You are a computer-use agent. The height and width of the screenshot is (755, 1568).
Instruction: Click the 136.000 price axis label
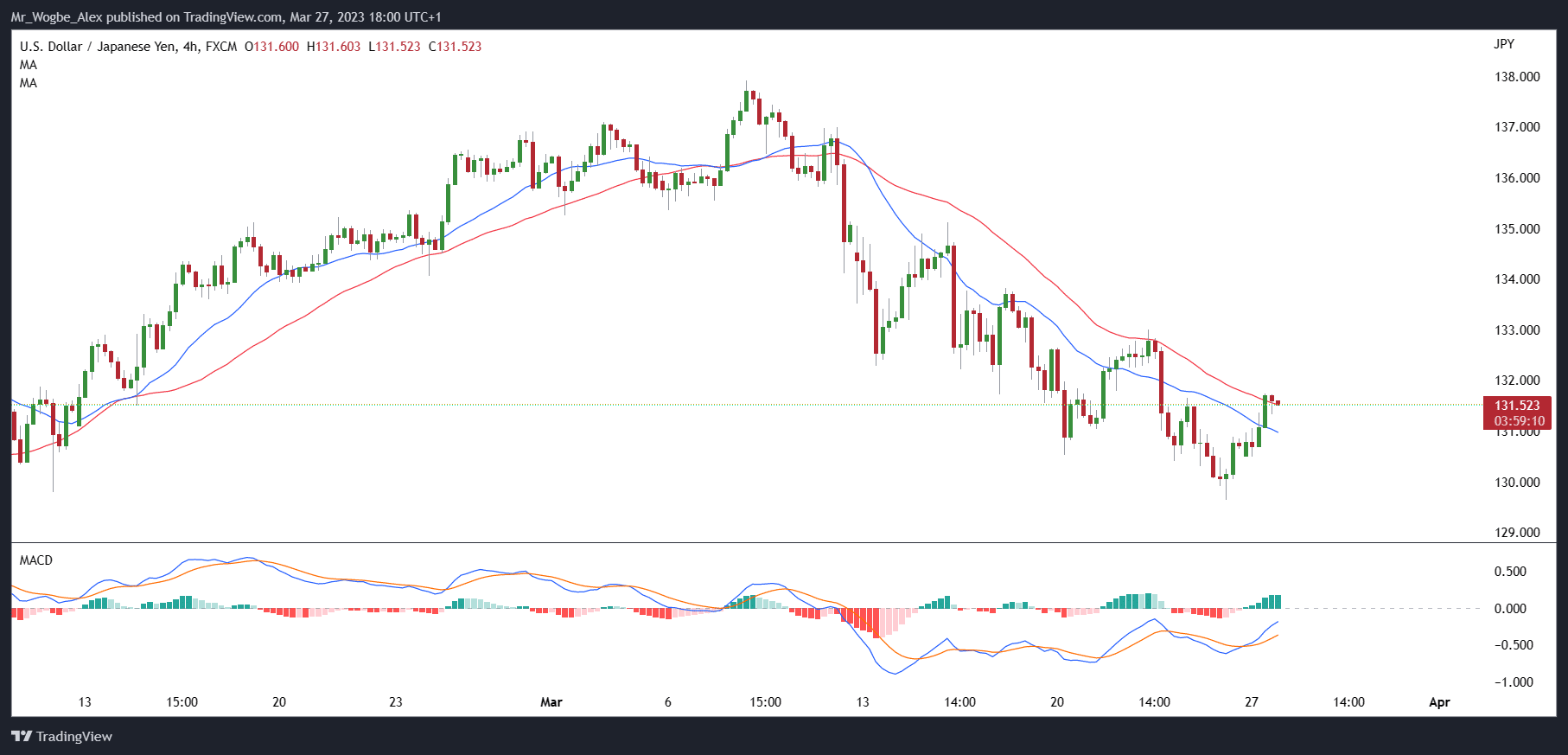pos(1517,178)
